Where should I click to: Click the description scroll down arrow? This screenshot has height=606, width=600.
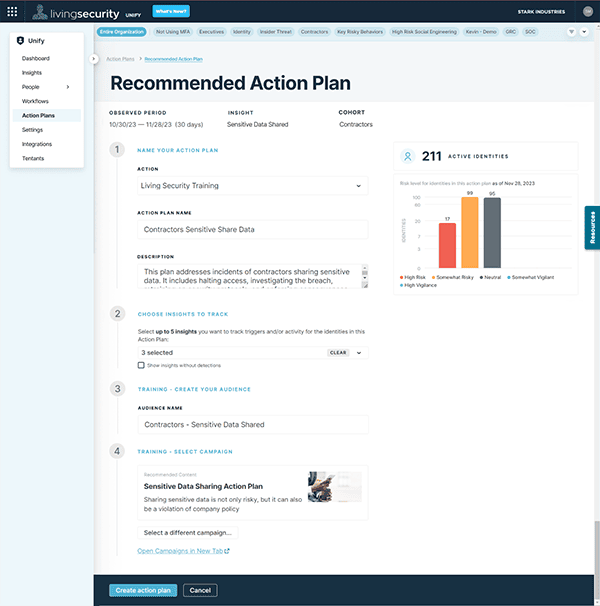click(x=365, y=278)
